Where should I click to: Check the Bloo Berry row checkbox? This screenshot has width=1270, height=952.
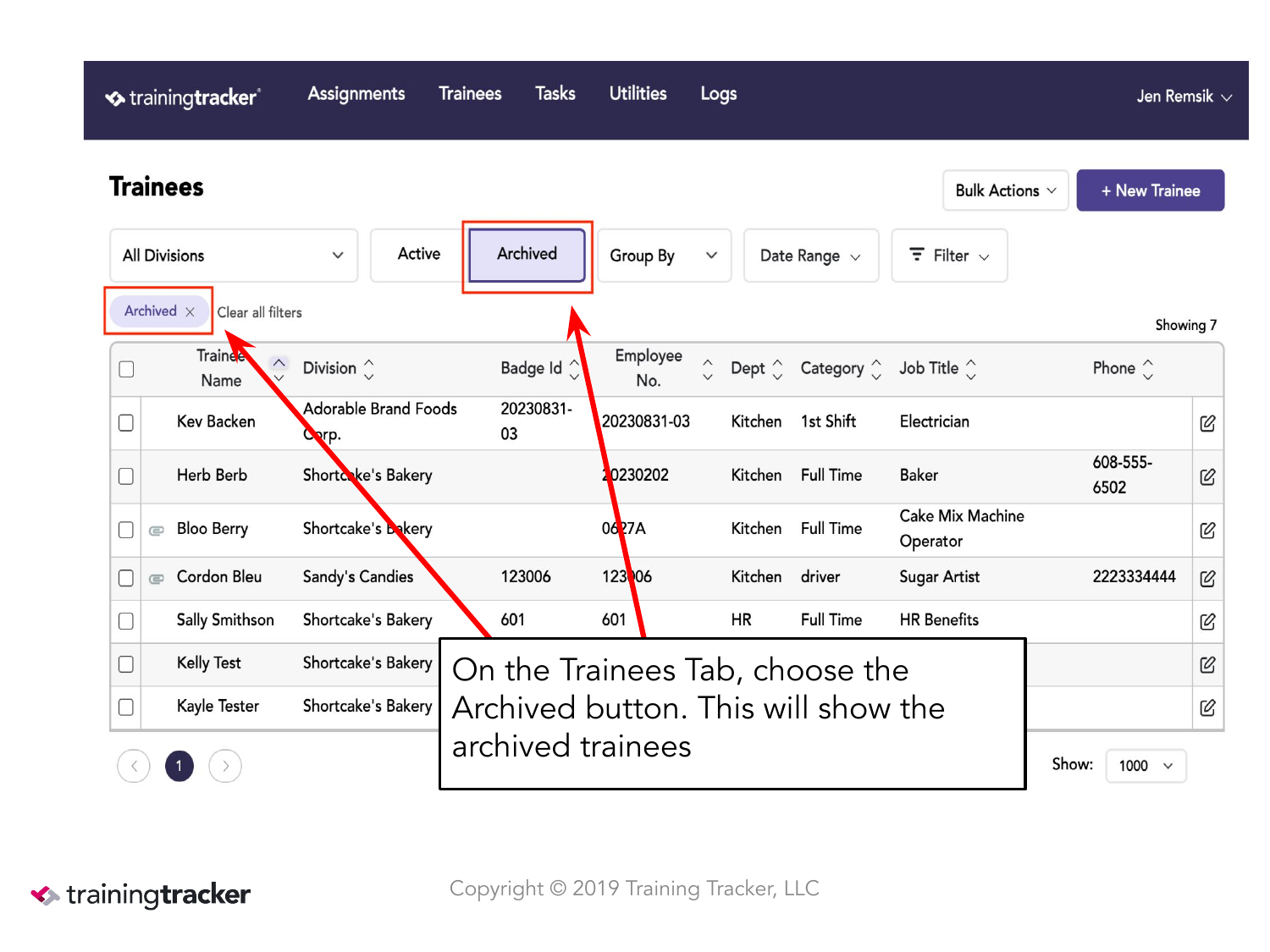point(126,530)
